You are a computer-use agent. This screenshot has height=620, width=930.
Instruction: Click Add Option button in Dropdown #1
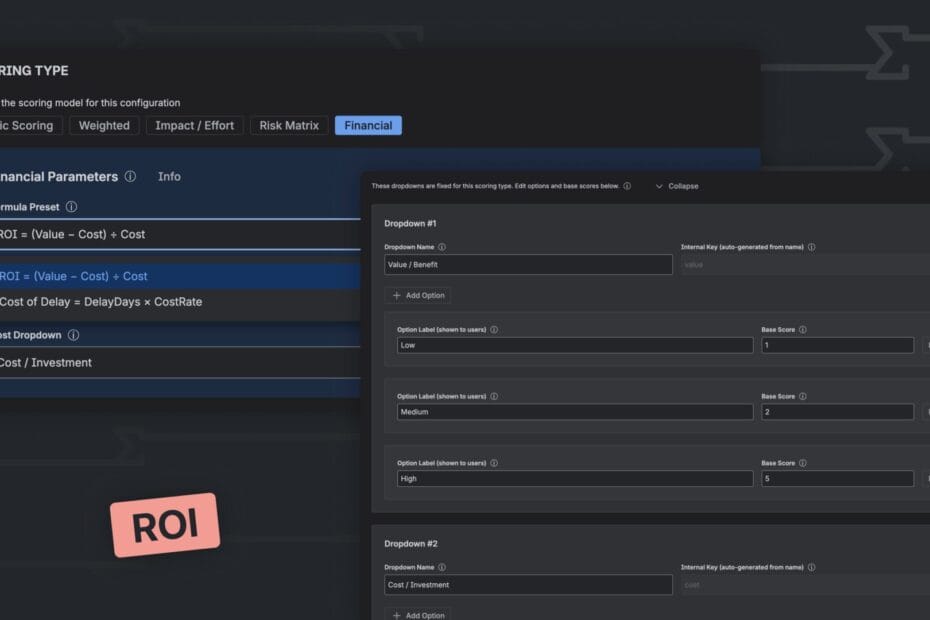[x=417, y=295]
